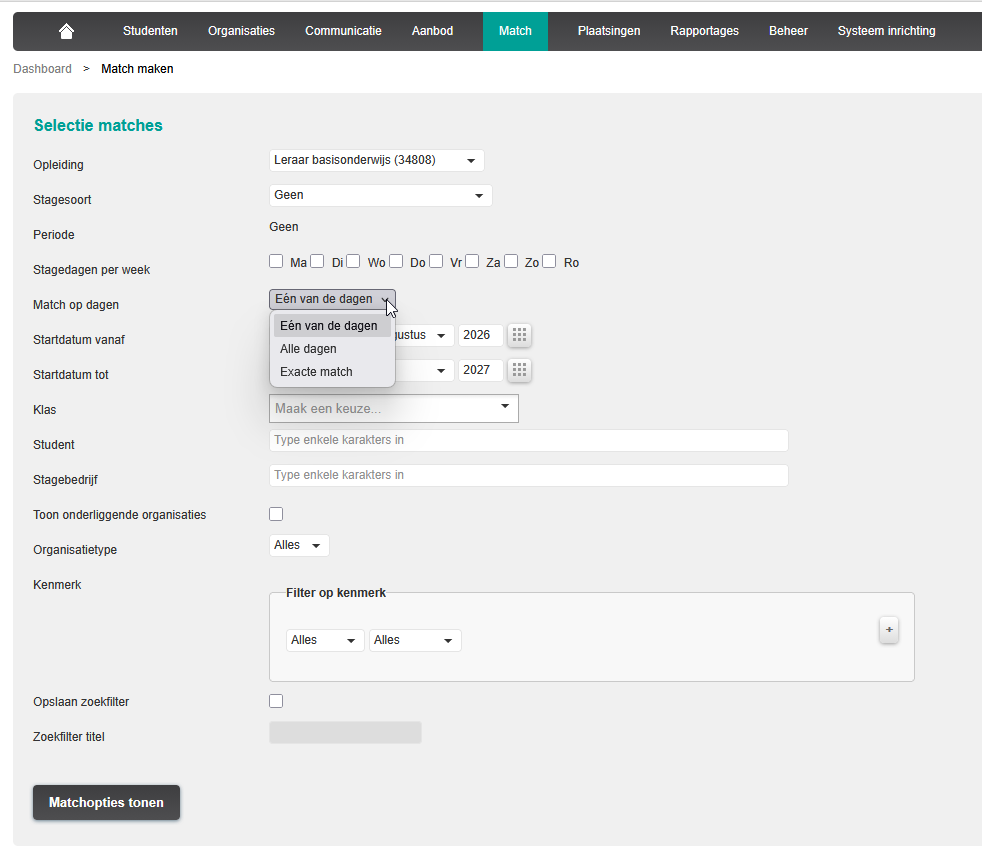Focus the Stagebedrijf search field
982x846 pixels.
(x=529, y=475)
